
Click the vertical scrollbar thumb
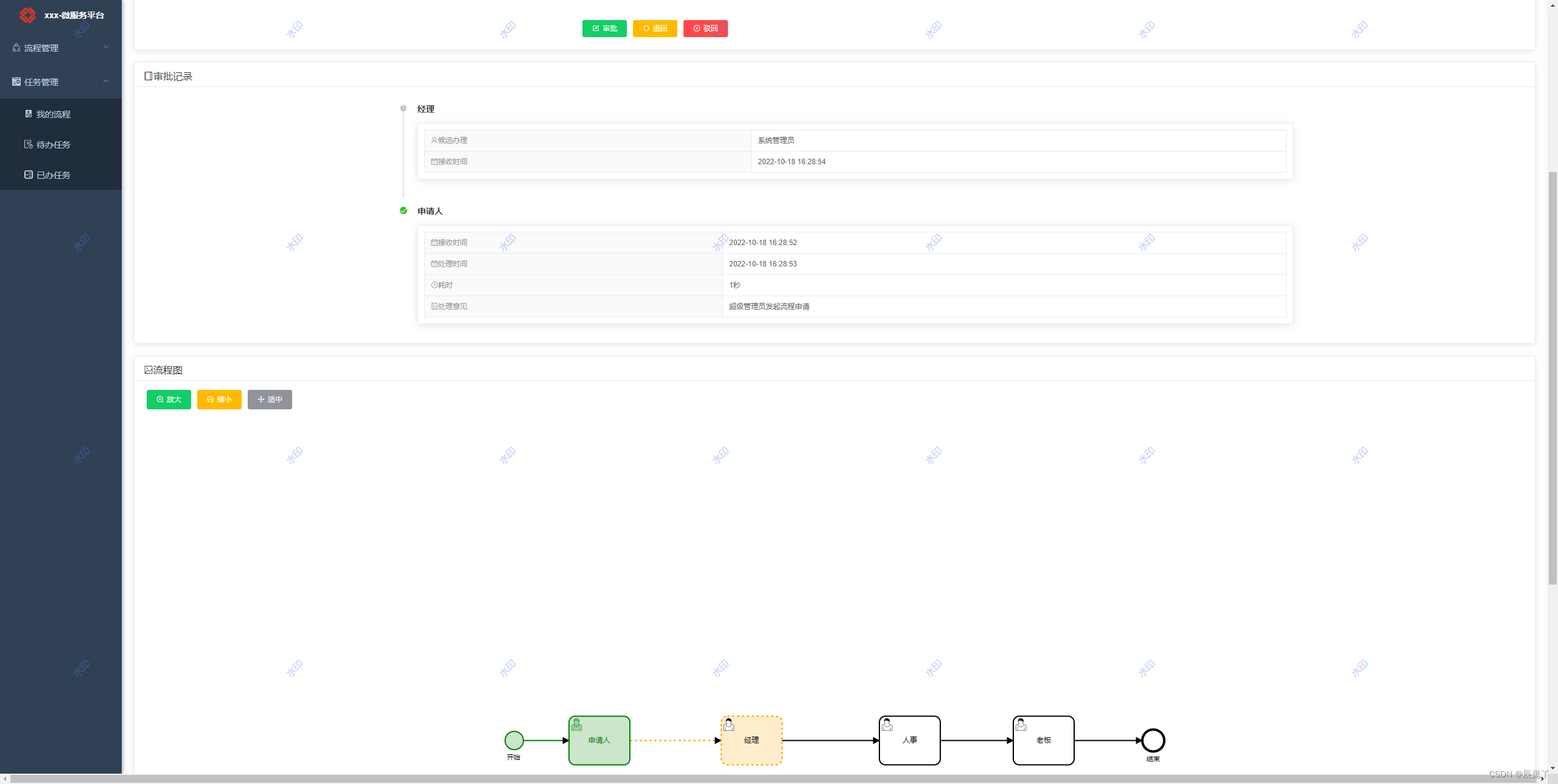[1553, 377]
